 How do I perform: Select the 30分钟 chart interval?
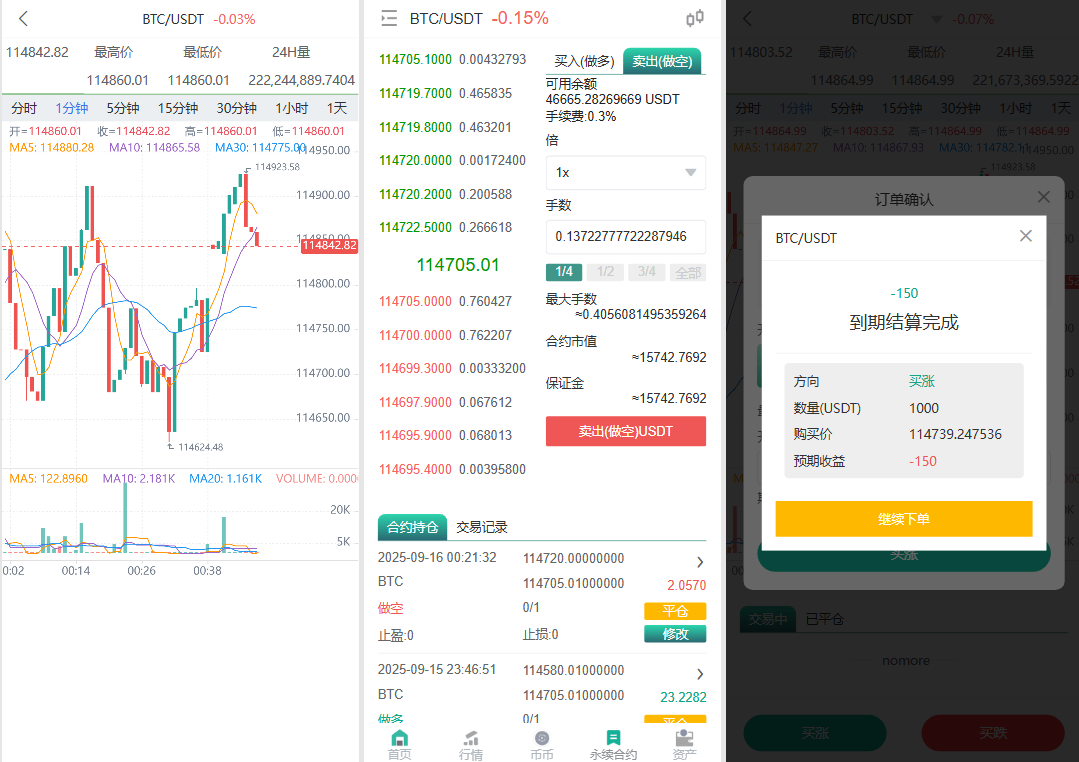tap(236, 108)
